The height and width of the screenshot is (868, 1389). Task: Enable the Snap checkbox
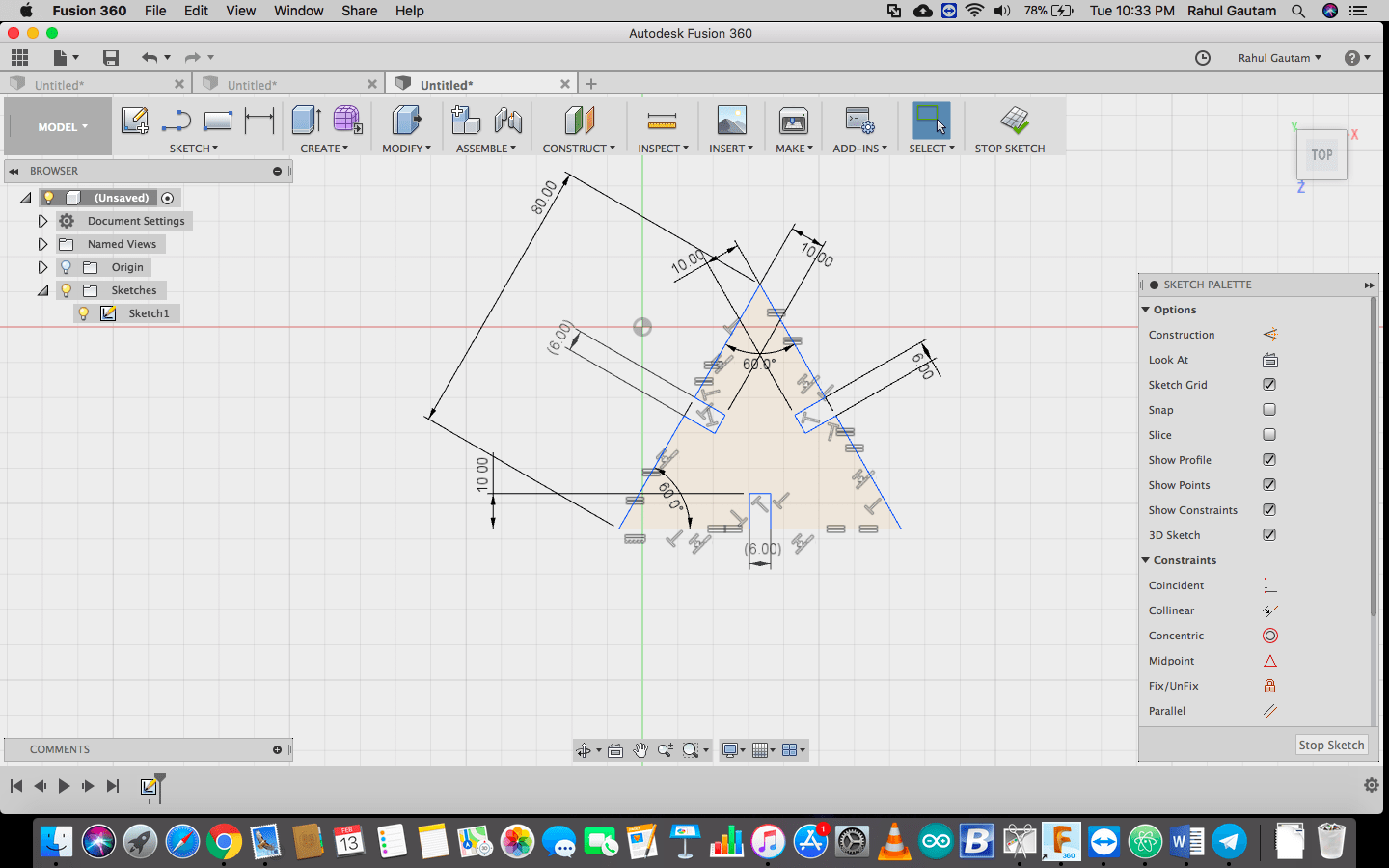pos(1269,410)
